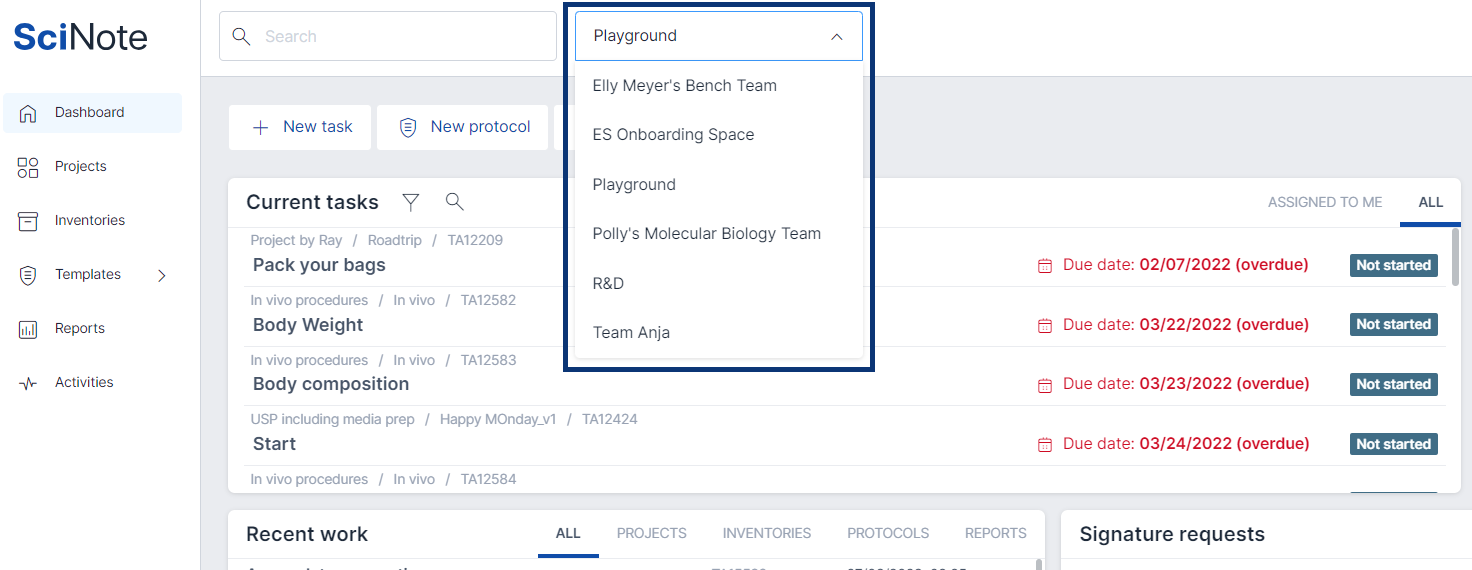The width and height of the screenshot is (1472, 570).
Task: Select Inventories tab in Recent work
Action: (x=766, y=533)
